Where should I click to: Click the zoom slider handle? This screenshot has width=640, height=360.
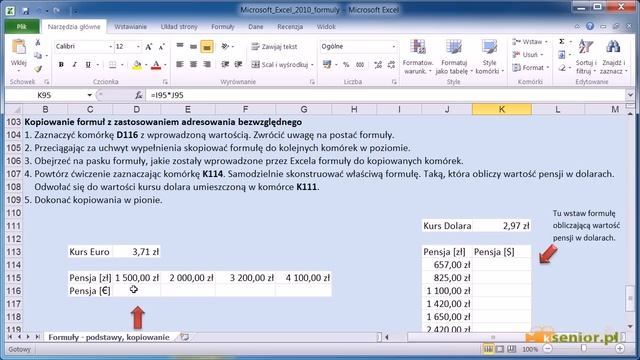click(584, 349)
